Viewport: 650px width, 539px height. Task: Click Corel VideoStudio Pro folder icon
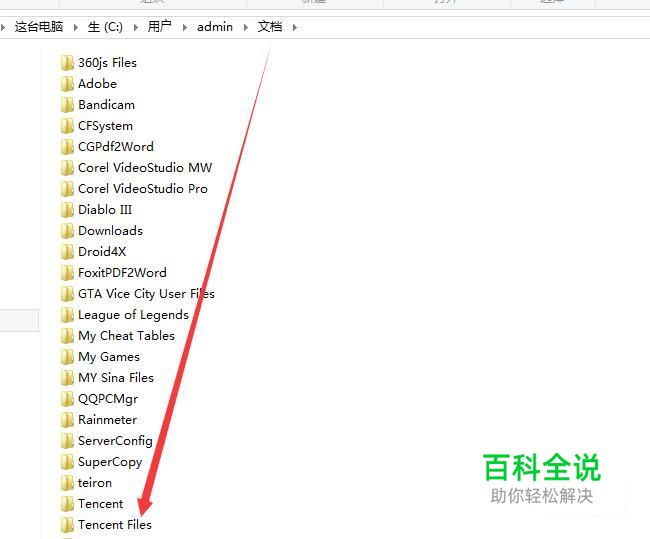(x=67, y=189)
